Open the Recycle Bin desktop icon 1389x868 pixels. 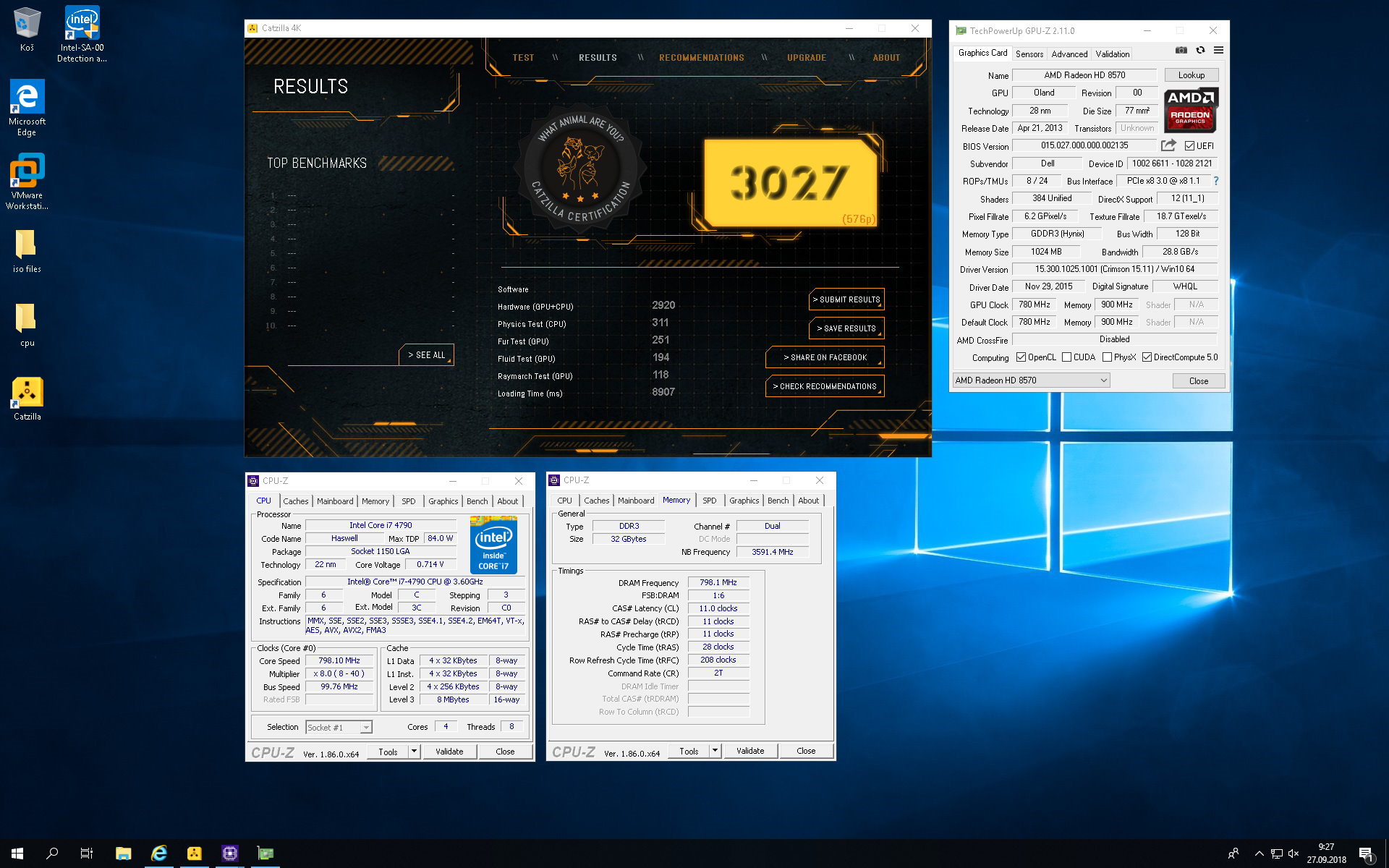pyautogui.click(x=27, y=29)
